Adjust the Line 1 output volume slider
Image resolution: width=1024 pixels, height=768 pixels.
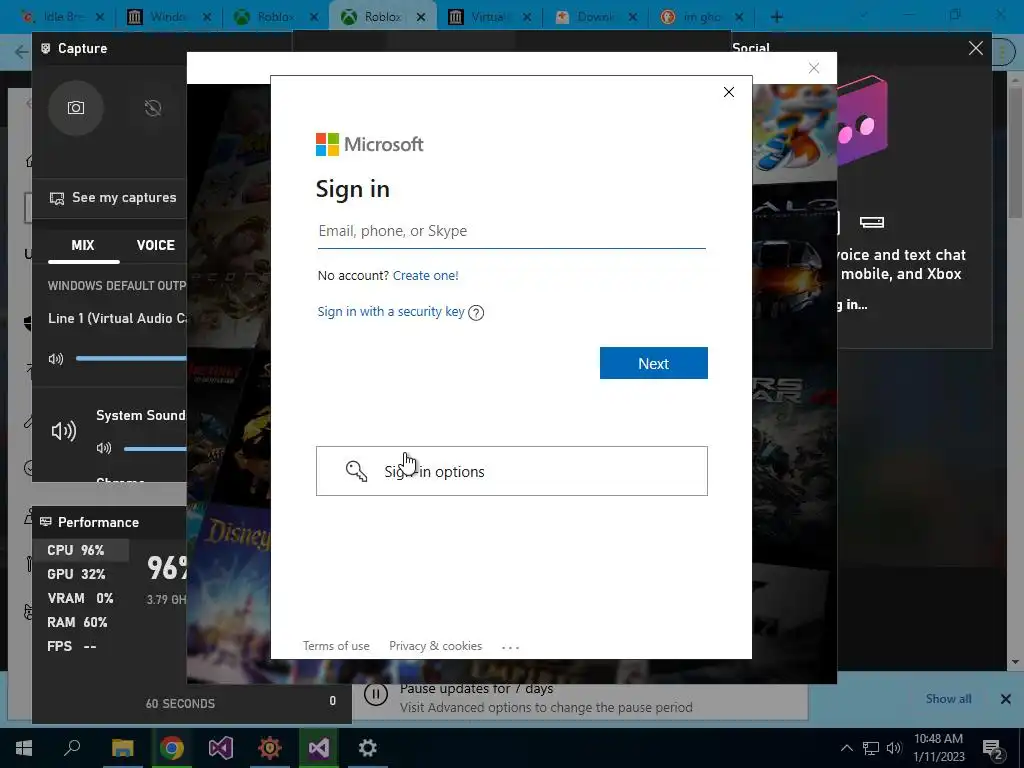(x=131, y=358)
